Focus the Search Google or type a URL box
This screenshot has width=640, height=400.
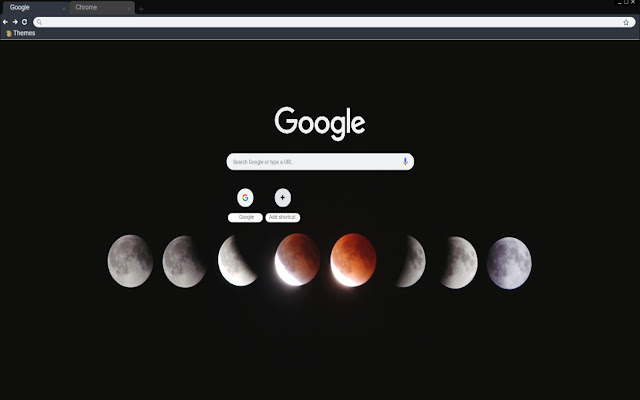320,162
